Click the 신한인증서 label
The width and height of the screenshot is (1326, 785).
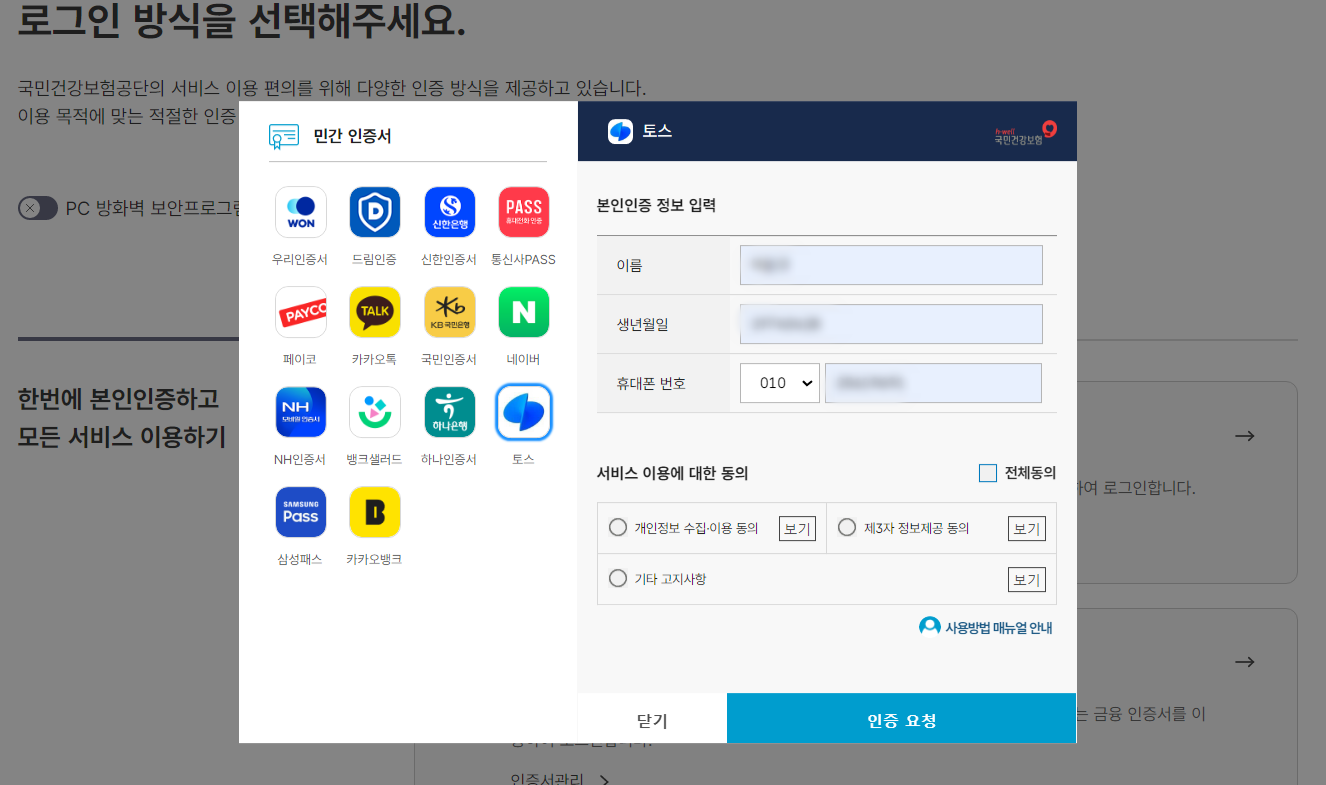449,259
